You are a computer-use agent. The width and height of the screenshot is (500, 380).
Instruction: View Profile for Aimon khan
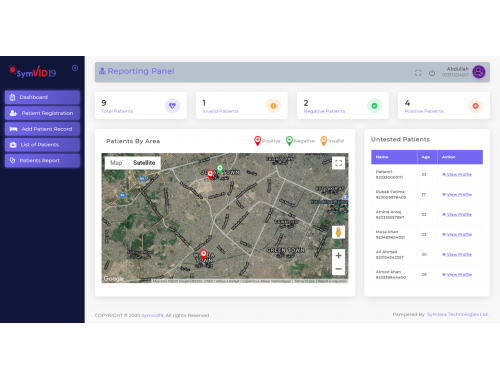click(457, 275)
